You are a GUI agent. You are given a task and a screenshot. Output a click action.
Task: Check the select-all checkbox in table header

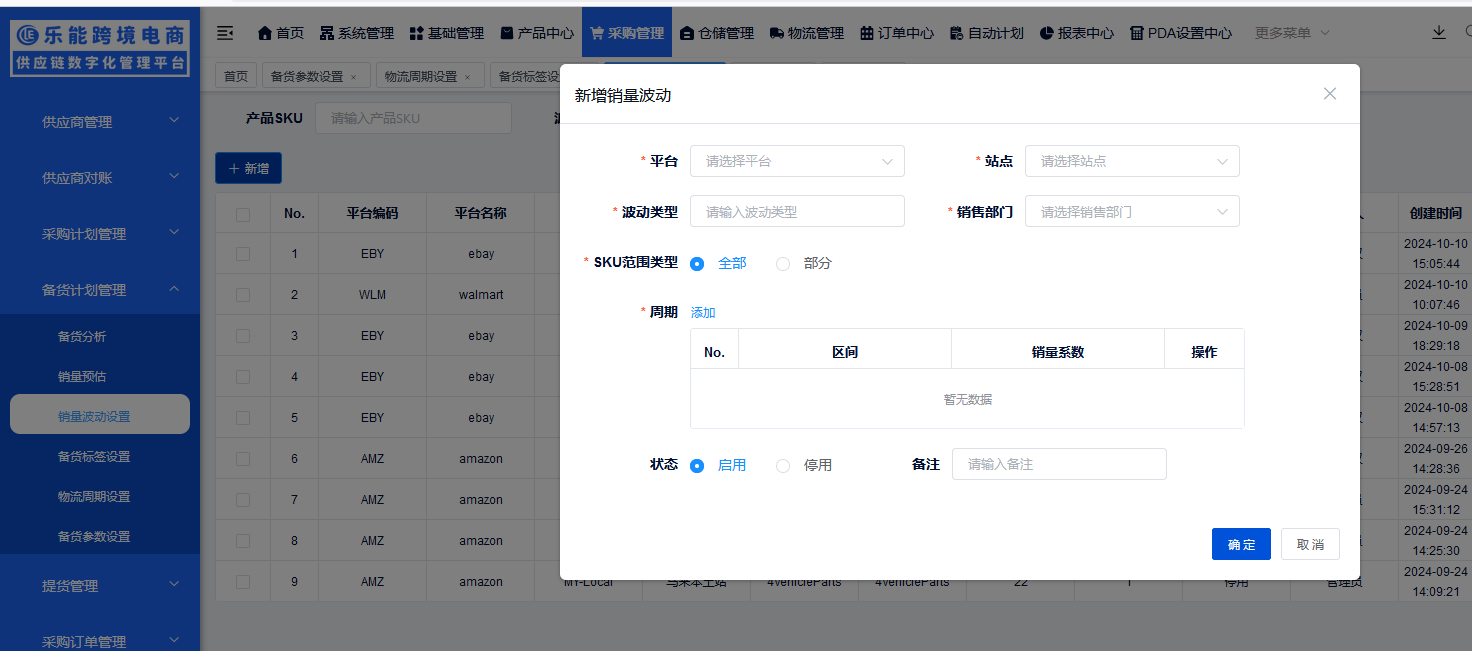243,212
